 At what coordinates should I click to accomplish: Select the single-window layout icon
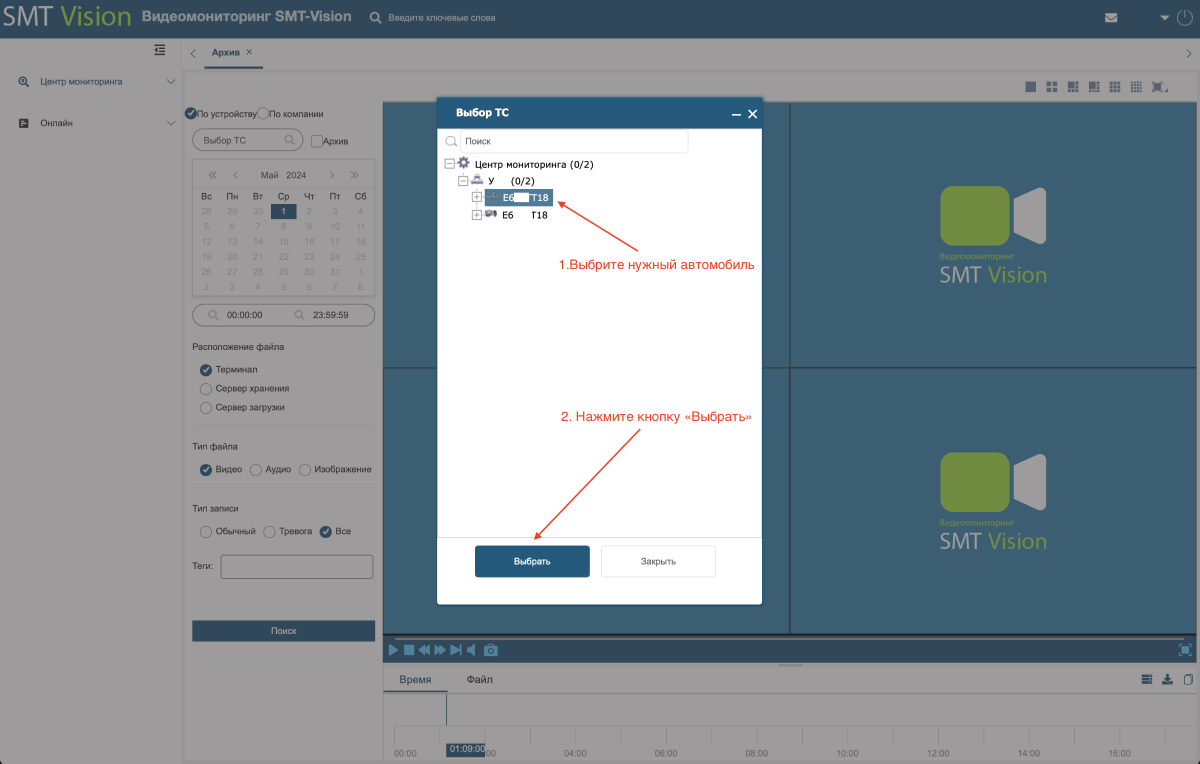tap(1030, 87)
